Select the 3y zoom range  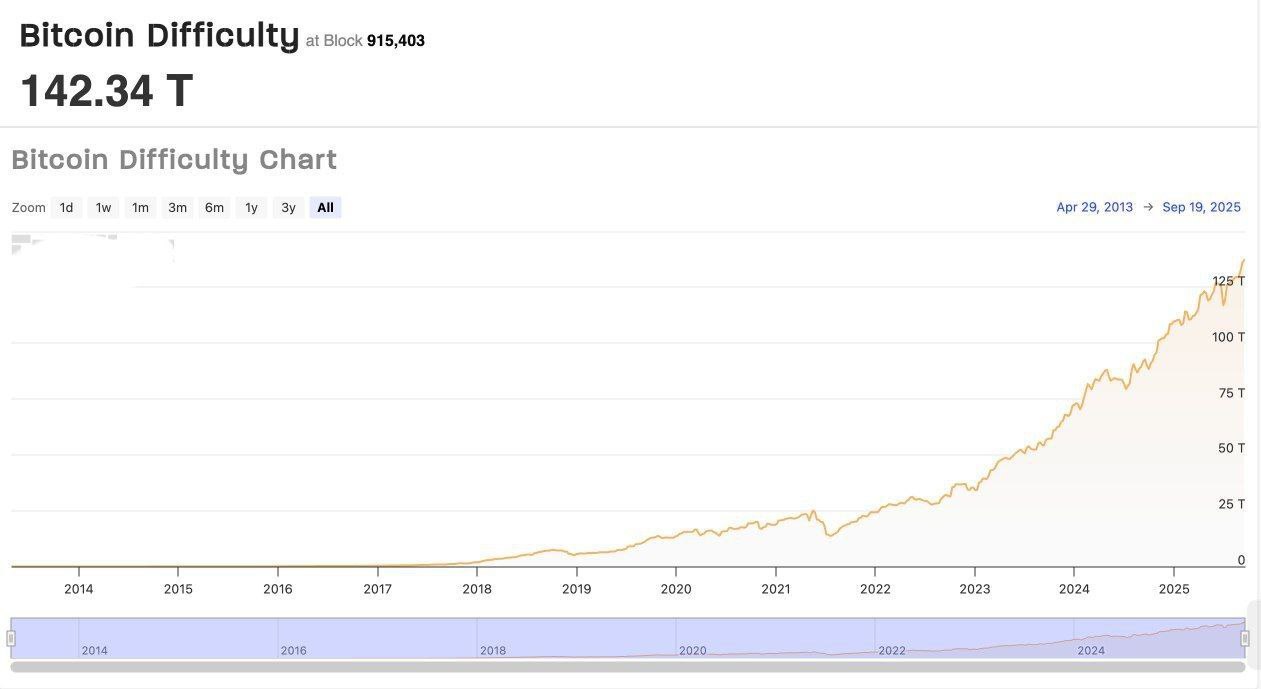288,208
